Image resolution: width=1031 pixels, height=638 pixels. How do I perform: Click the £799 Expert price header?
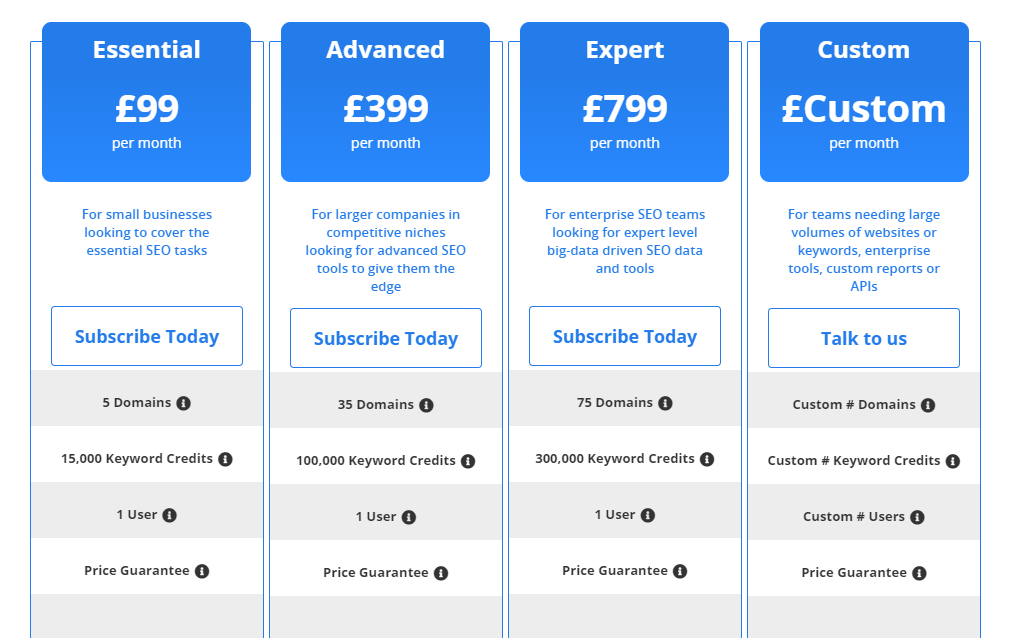pos(624,108)
